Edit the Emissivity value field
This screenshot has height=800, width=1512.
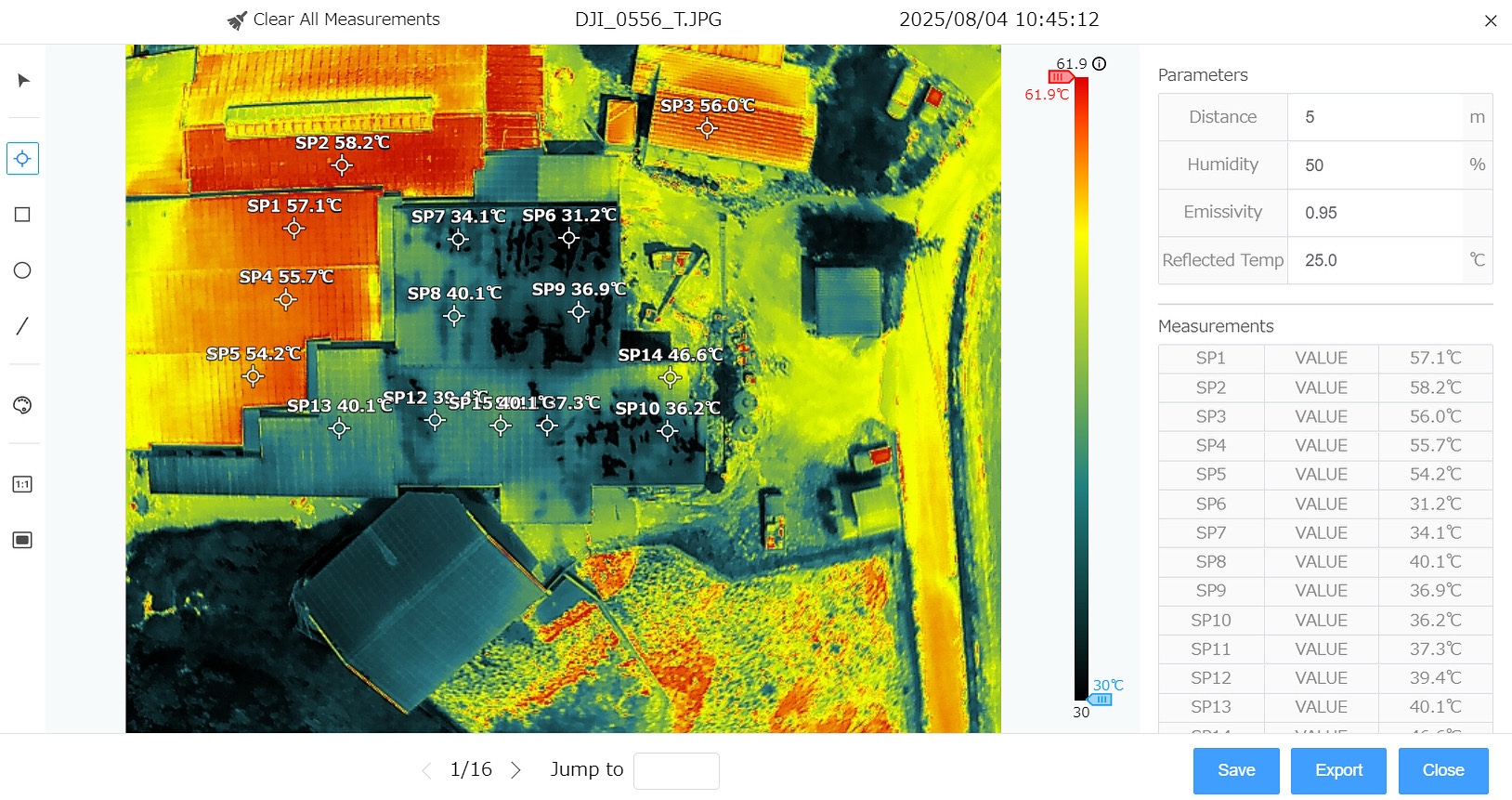point(1375,213)
